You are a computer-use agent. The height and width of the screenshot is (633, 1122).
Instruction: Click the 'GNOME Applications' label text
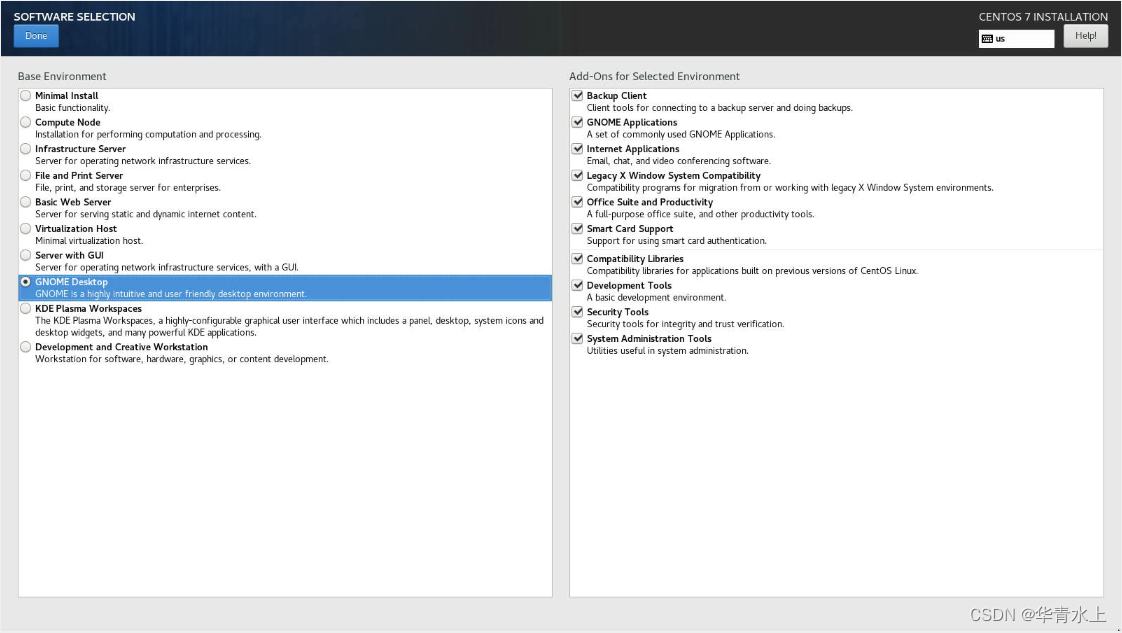click(632, 122)
